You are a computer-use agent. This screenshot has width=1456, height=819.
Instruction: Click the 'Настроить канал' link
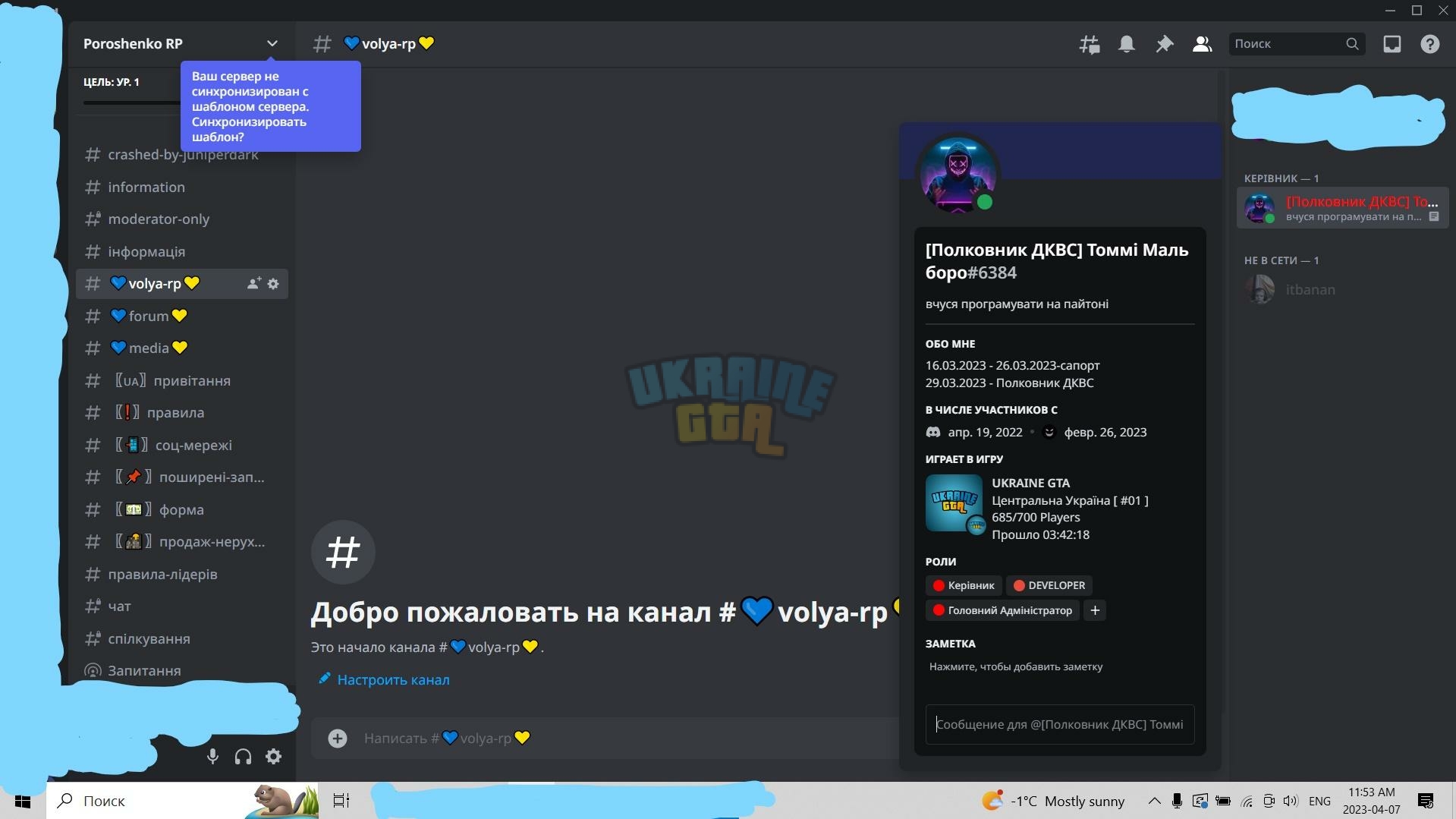pos(384,679)
